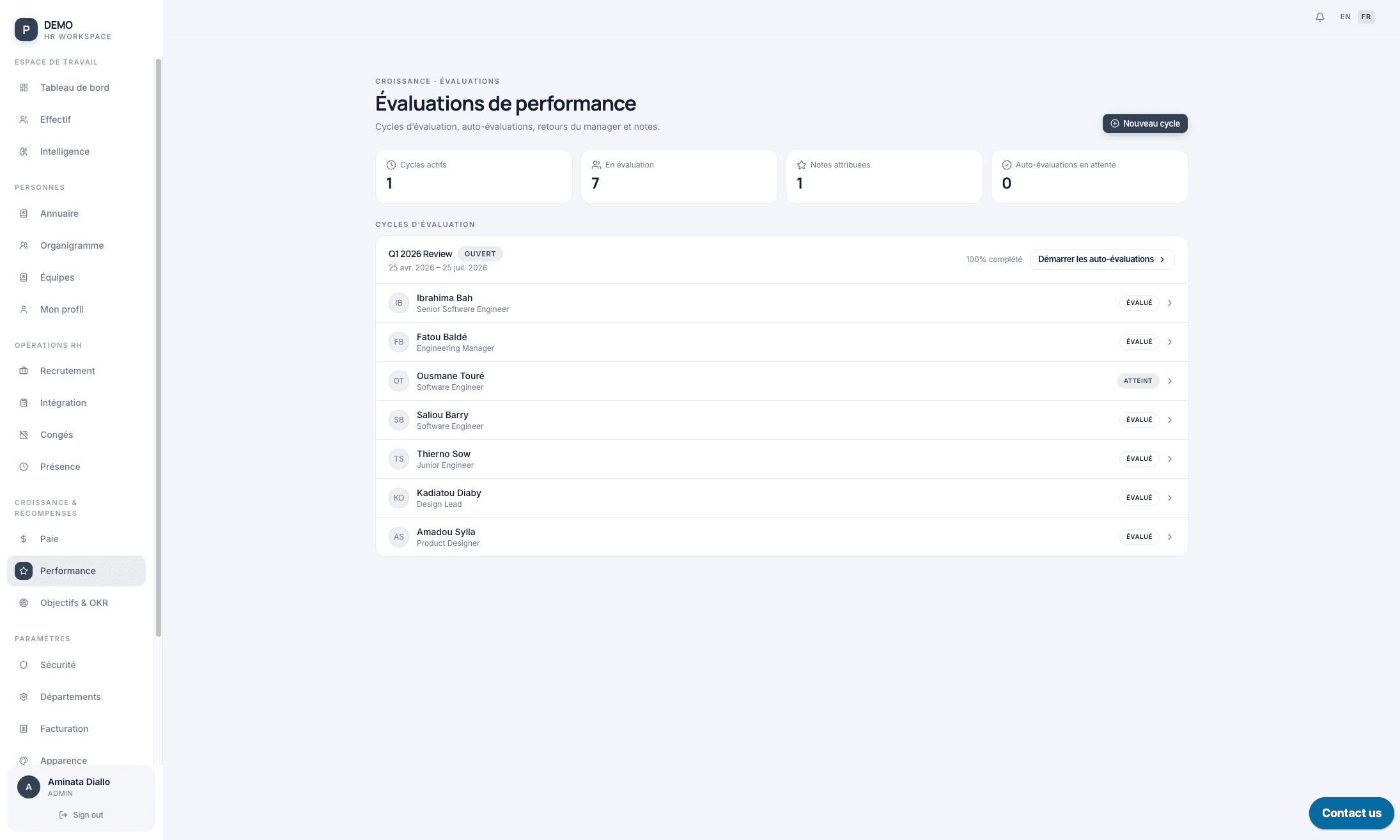Select the Performance menu item
Screen dimensions: 1400x840
(x=76, y=571)
